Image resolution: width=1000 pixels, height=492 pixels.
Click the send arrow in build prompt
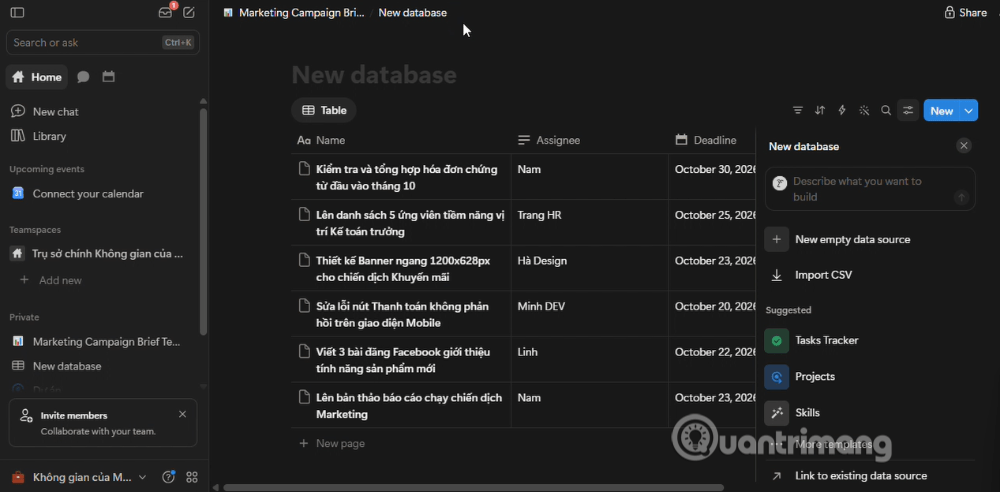tap(961, 198)
